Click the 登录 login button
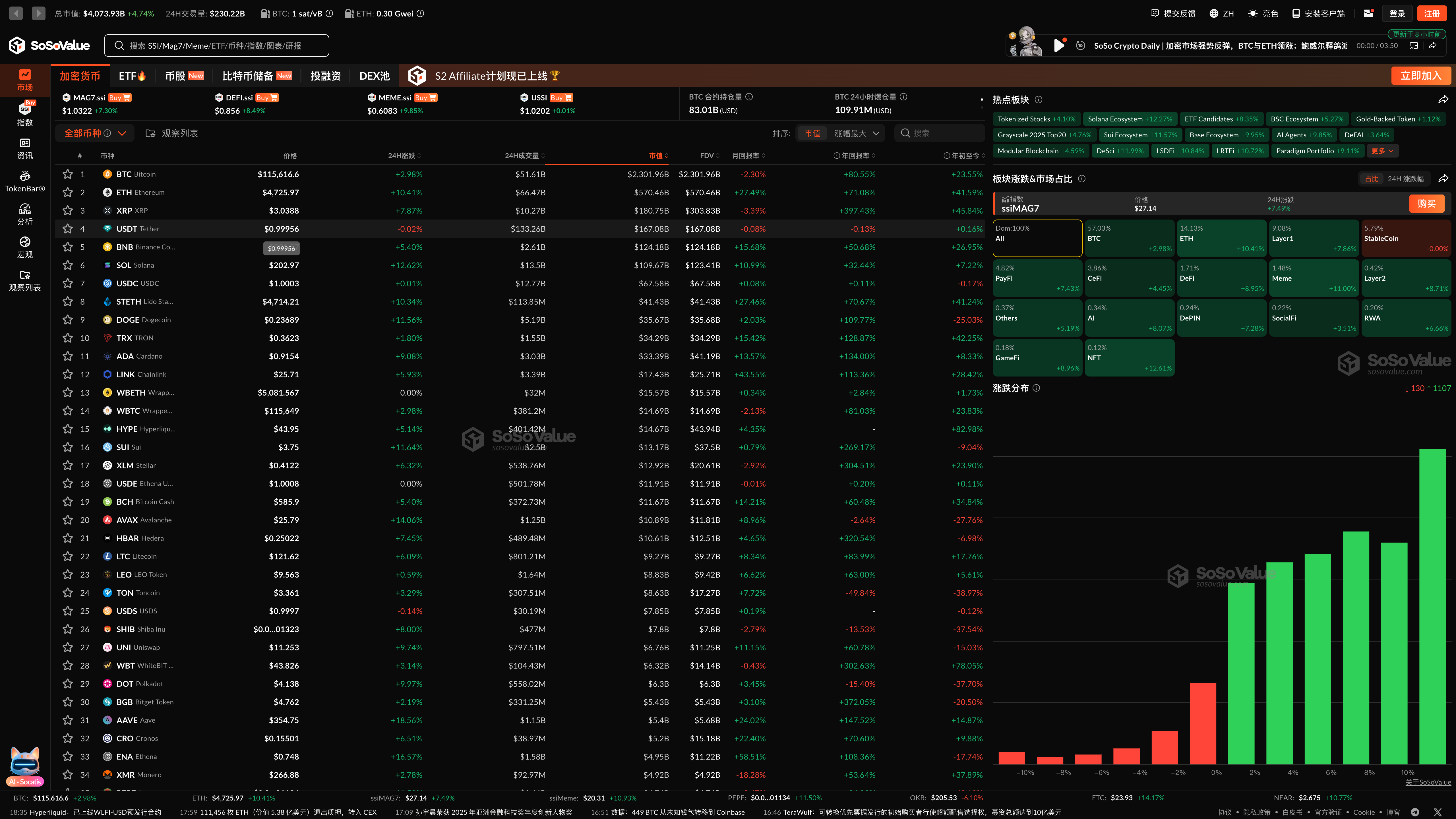 tap(1397, 14)
